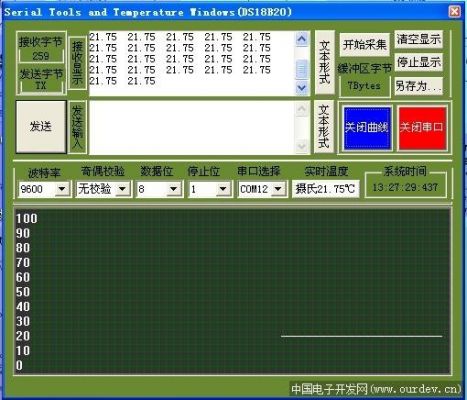
Task: Toggle receive 文本形式 button beside receive box
Action: tap(324, 62)
